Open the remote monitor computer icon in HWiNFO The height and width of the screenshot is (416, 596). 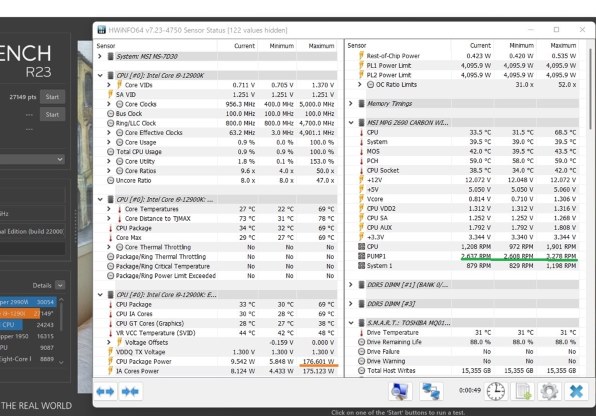click(x=399, y=391)
